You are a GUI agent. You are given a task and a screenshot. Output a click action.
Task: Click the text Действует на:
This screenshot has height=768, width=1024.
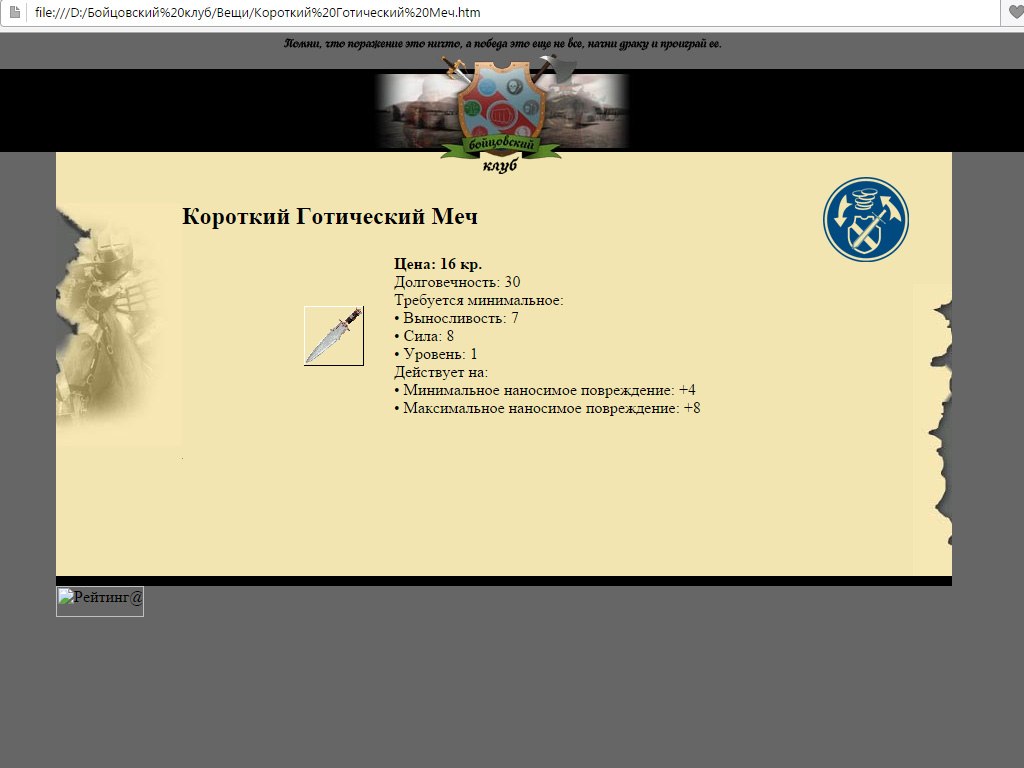coord(441,372)
